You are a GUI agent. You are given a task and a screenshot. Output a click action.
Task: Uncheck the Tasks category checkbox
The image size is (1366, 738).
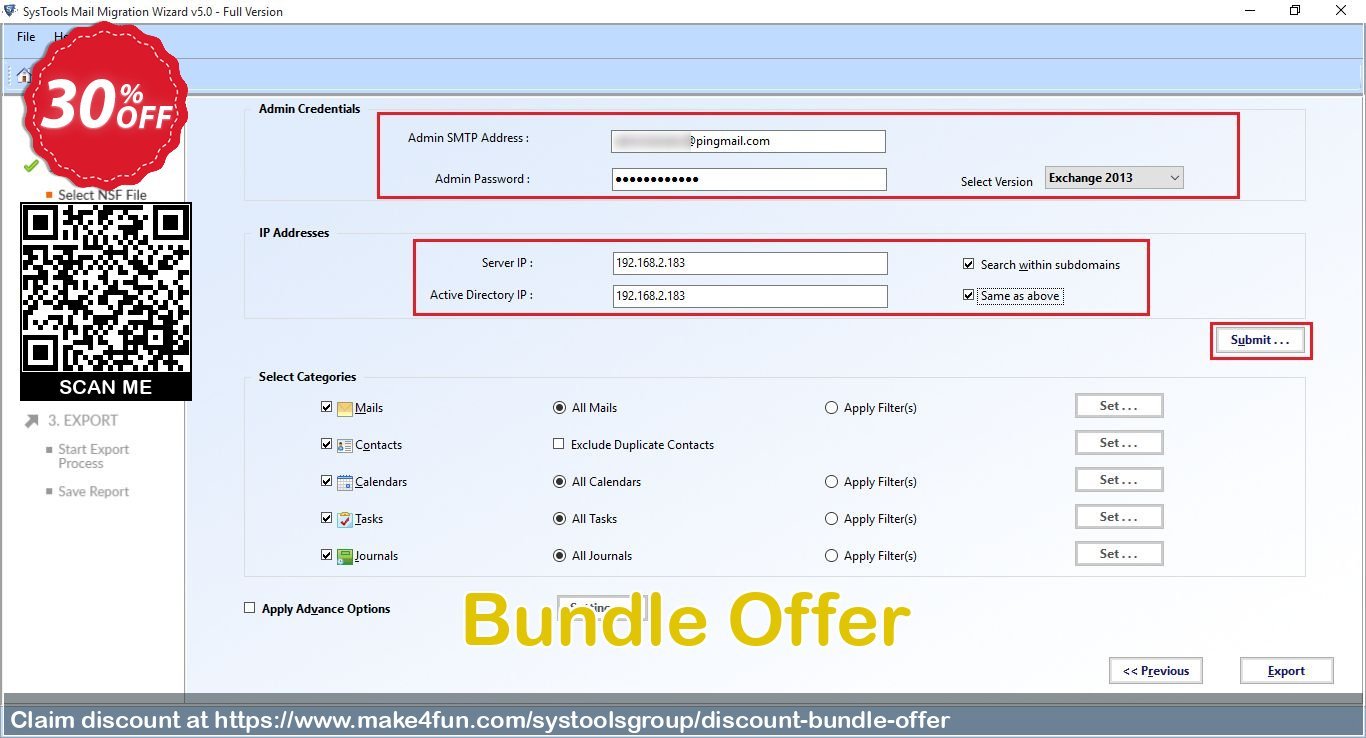(327, 518)
